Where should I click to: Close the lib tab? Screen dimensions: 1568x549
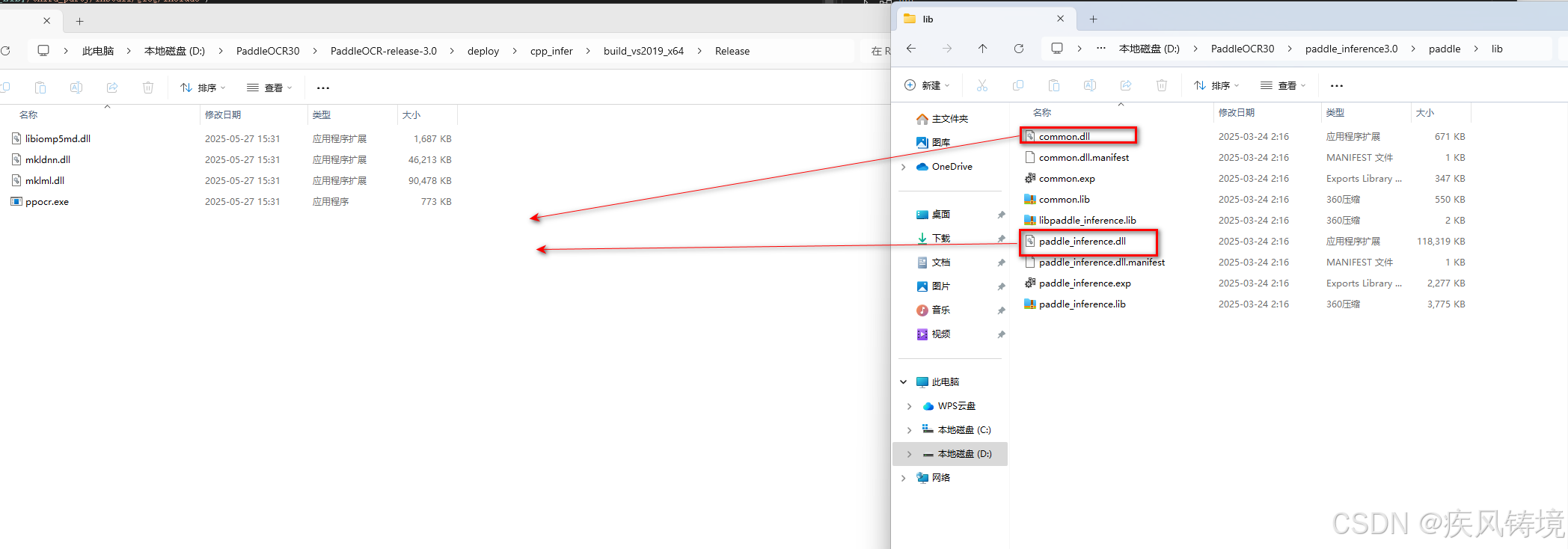[1060, 19]
